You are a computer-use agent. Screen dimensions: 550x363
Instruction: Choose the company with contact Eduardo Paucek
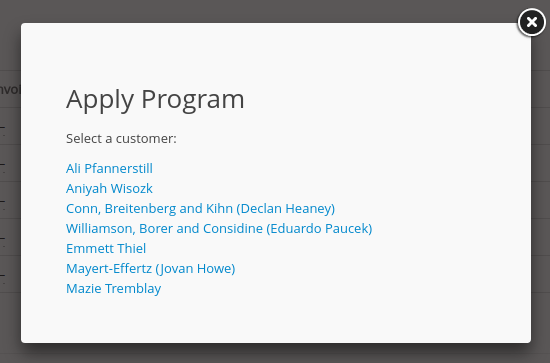pyautogui.click(x=219, y=228)
